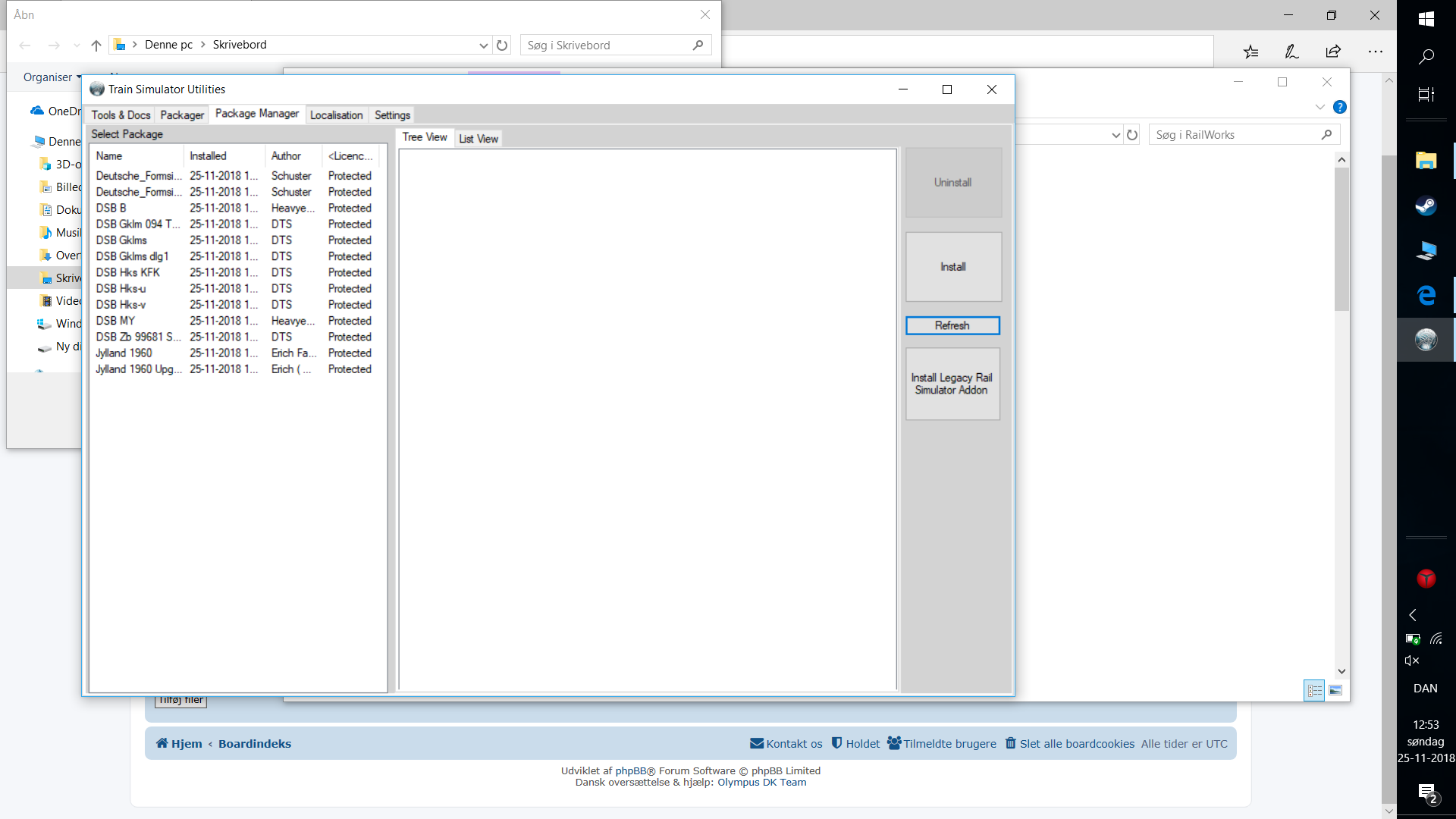The width and height of the screenshot is (1456, 819).
Task: Open taskbar search magnifier icon
Action: coord(1426,56)
